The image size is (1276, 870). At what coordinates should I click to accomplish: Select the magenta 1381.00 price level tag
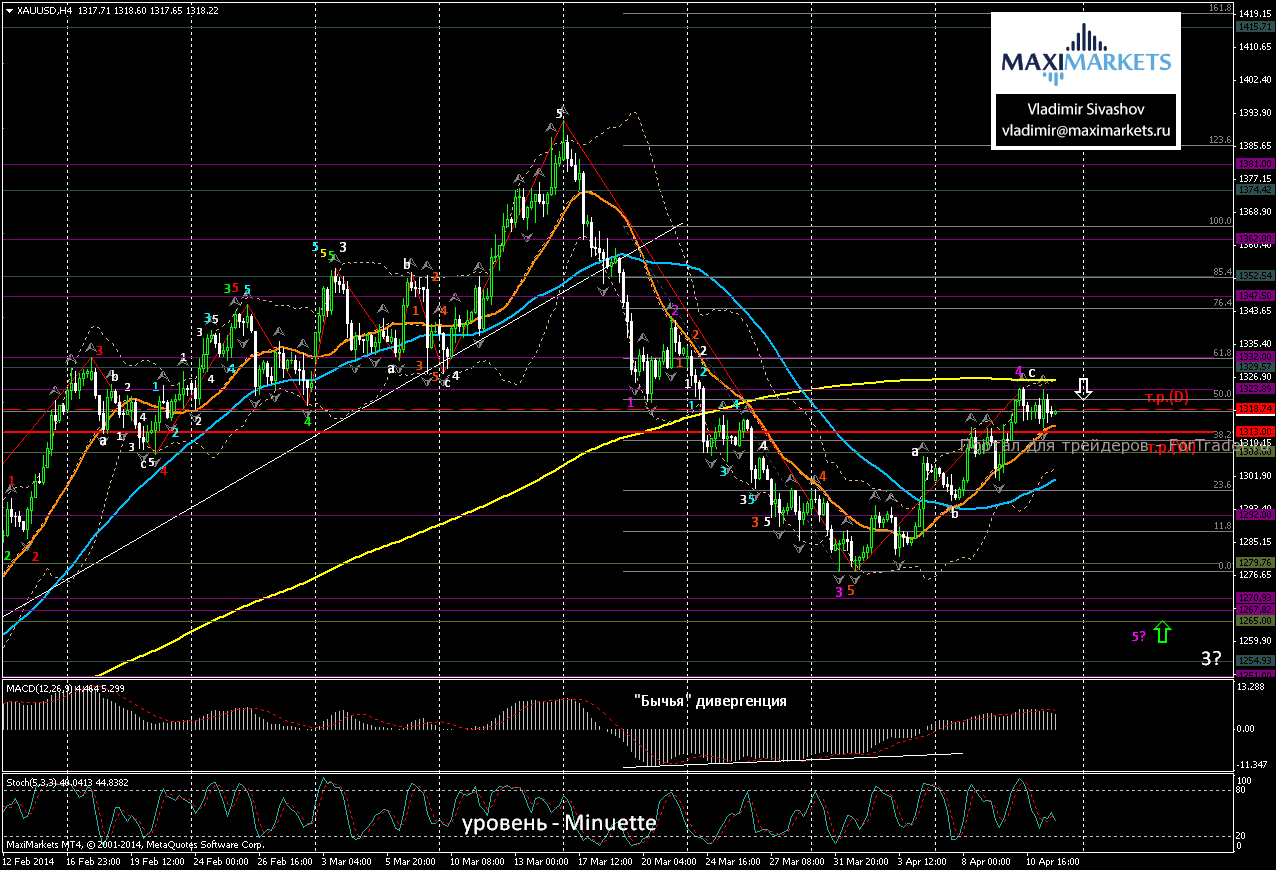pos(1254,164)
